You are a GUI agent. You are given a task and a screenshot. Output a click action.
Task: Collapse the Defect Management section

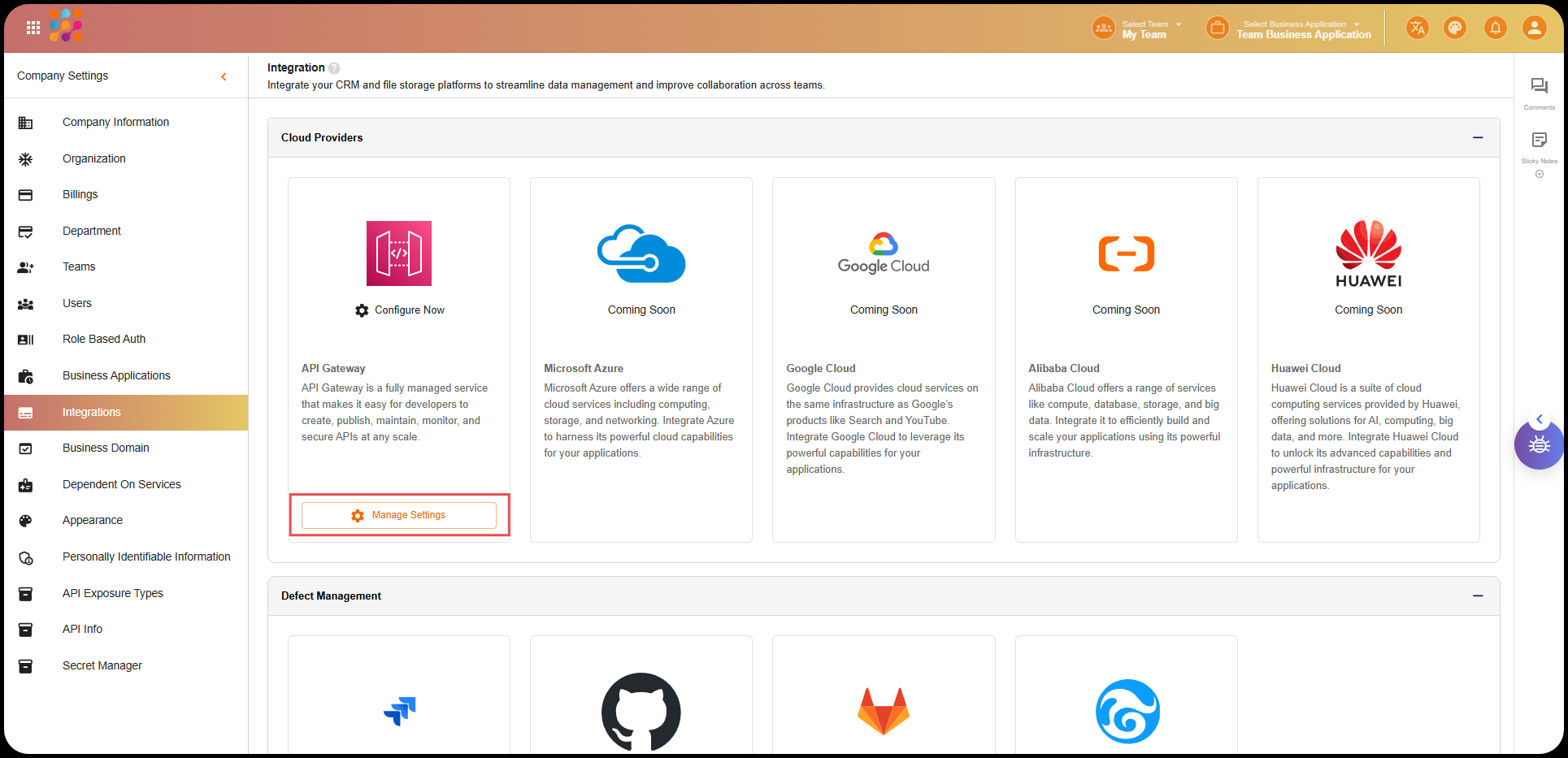coord(1477,596)
